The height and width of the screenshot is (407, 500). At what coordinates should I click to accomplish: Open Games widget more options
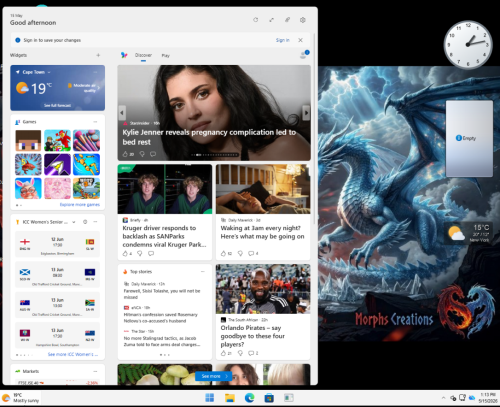coord(95,122)
